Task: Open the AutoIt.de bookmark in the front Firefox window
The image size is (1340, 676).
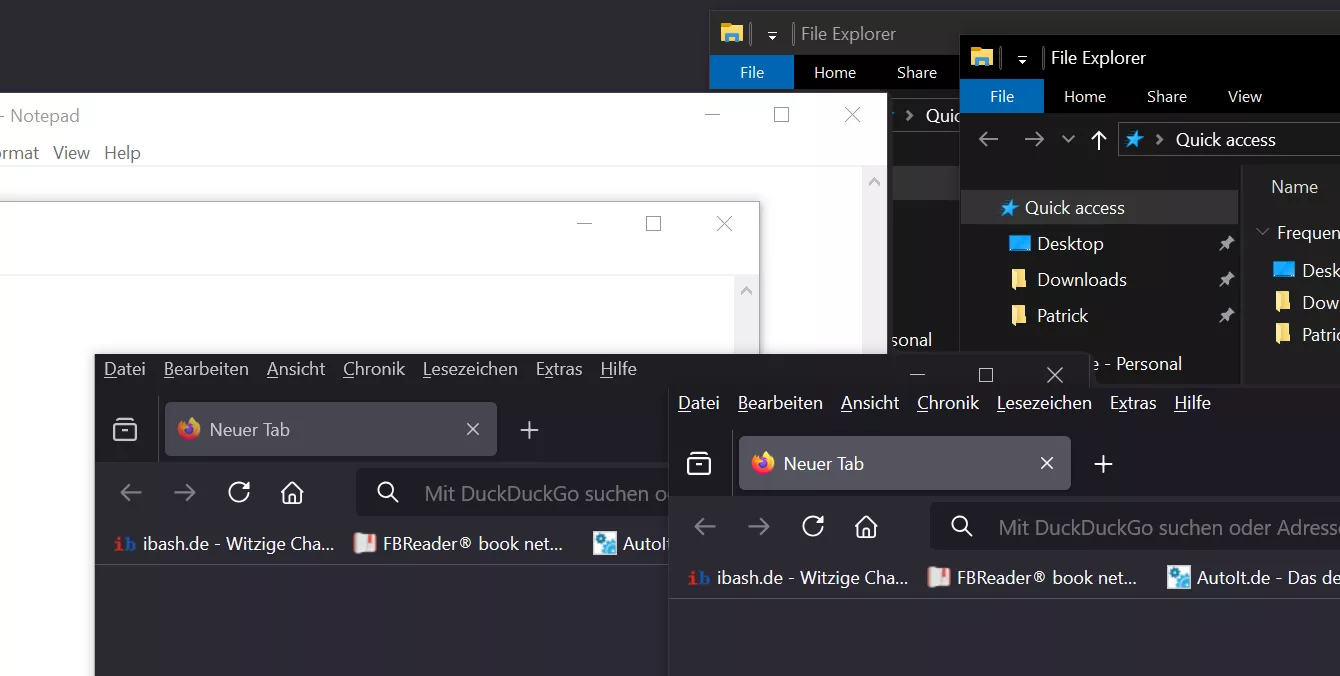Action: (1252, 577)
